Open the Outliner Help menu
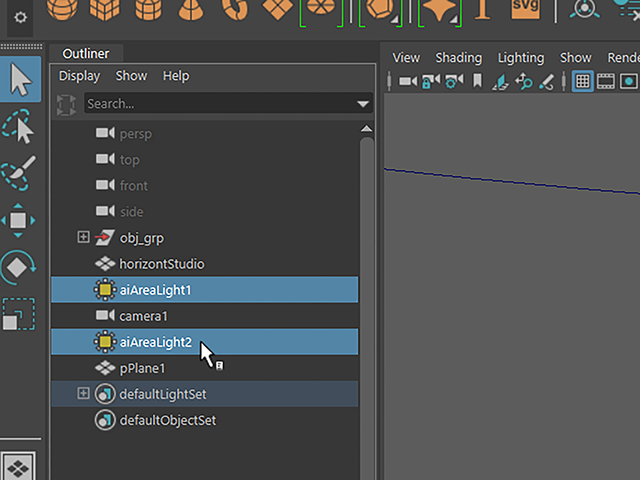This screenshot has height=480, width=640. tap(176, 76)
